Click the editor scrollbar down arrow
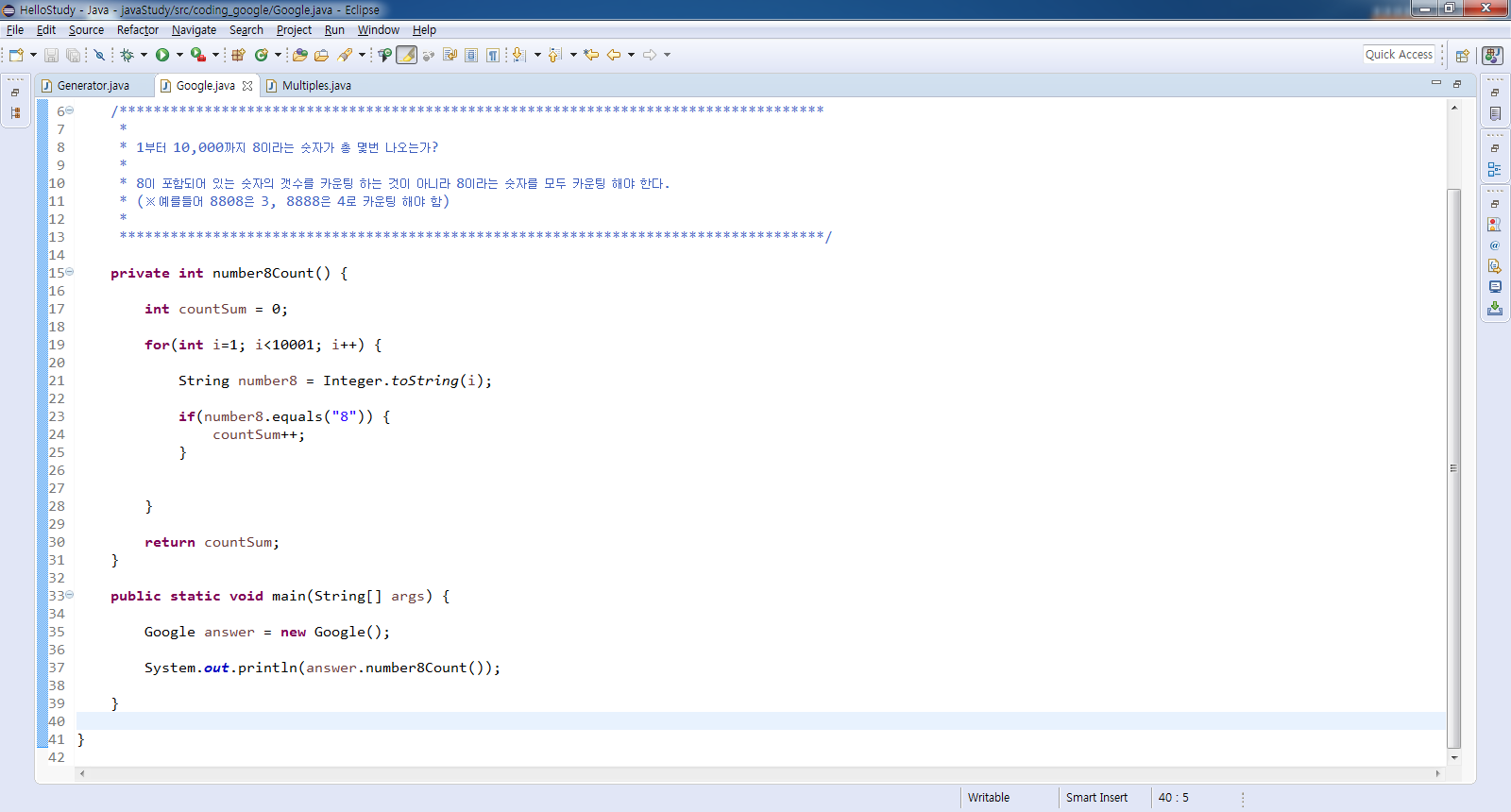The width and height of the screenshot is (1511, 812). coord(1454,757)
